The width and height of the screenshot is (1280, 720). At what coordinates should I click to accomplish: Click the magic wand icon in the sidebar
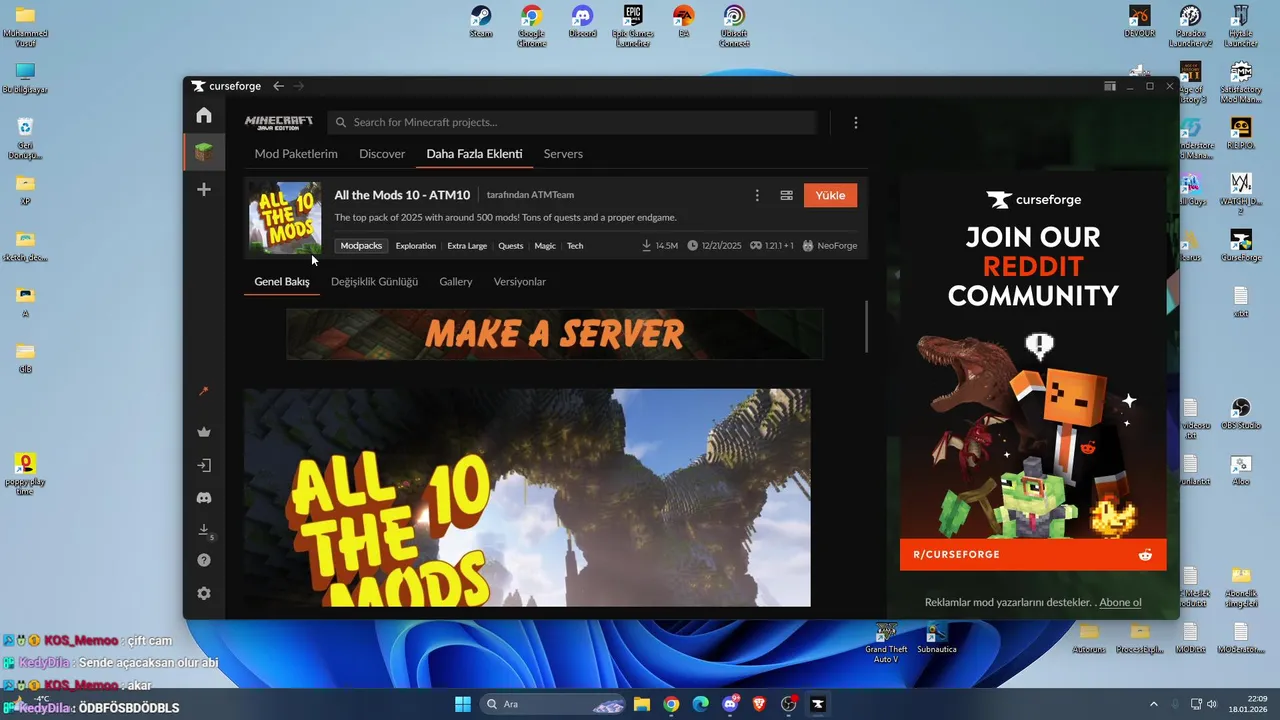pos(204,392)
